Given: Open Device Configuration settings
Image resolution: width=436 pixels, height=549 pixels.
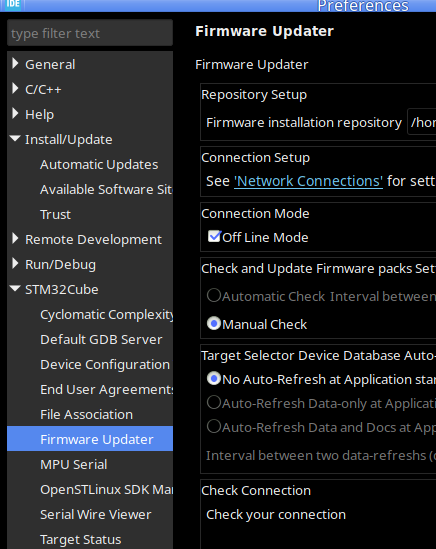Looking at the screenshot, I should tap(105, 365).
